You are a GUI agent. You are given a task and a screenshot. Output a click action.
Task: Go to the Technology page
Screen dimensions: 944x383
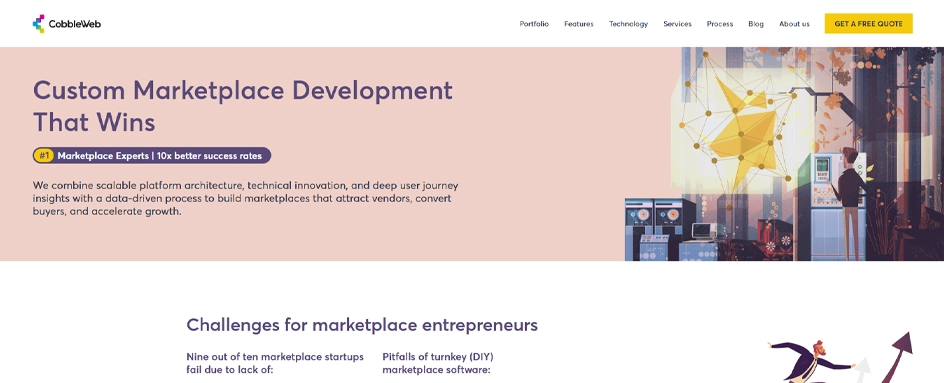(628, 24)
